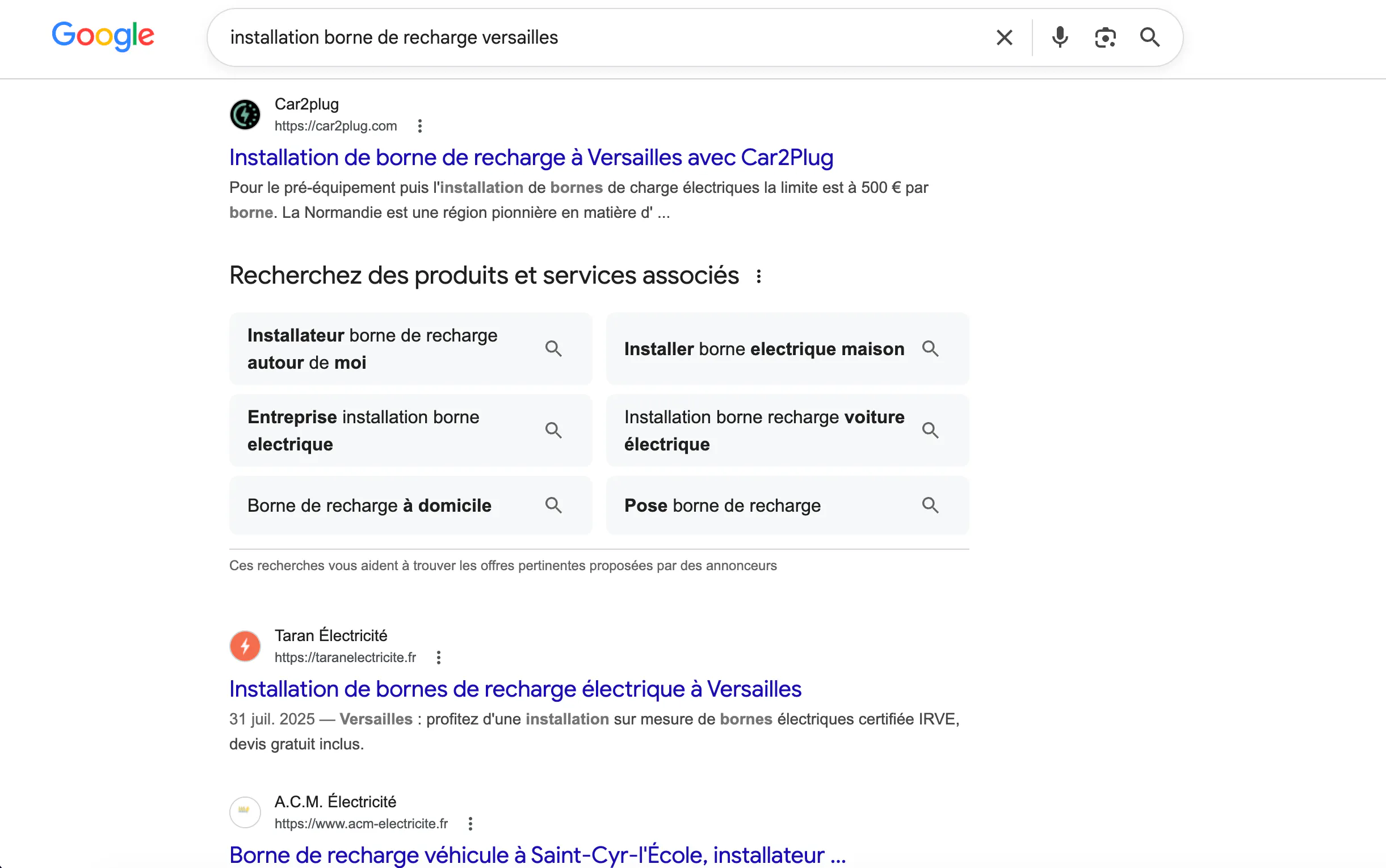Select 'Installer borne electrique maison' suggestion
This screenshot has height=868, width=1386.
787,348
